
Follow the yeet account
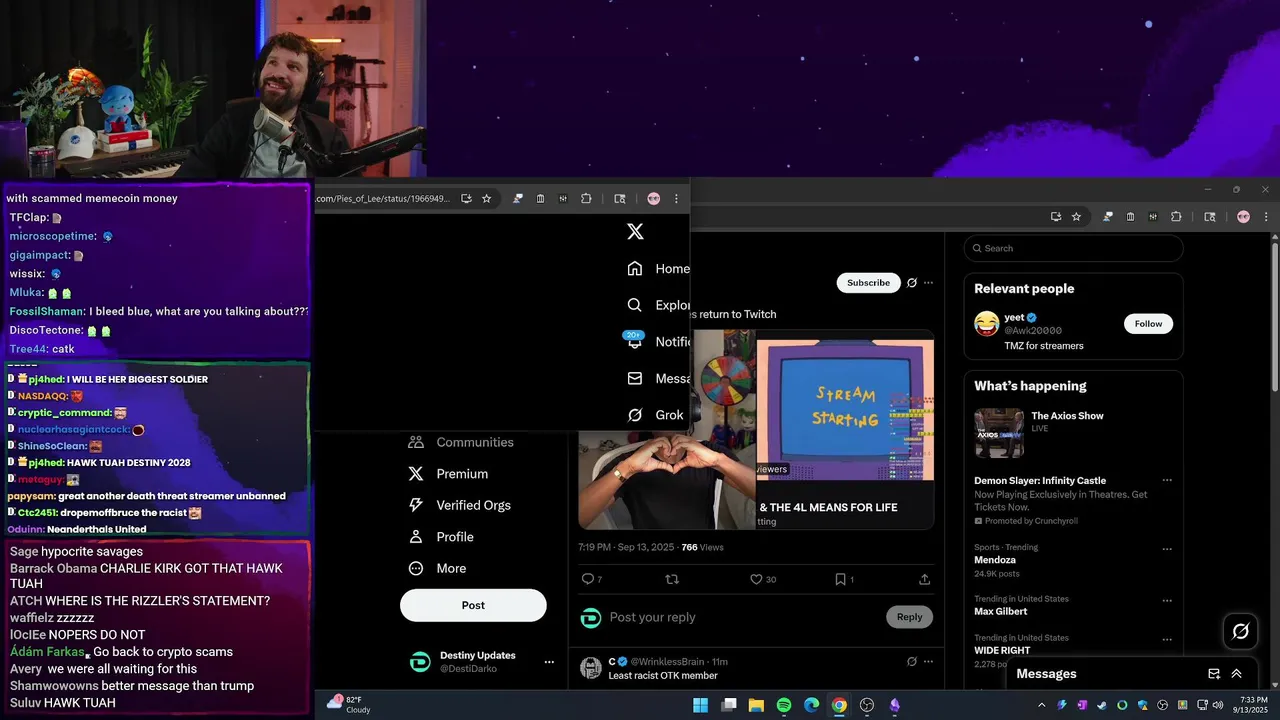pyautogui.click(x=1148, y=323)
